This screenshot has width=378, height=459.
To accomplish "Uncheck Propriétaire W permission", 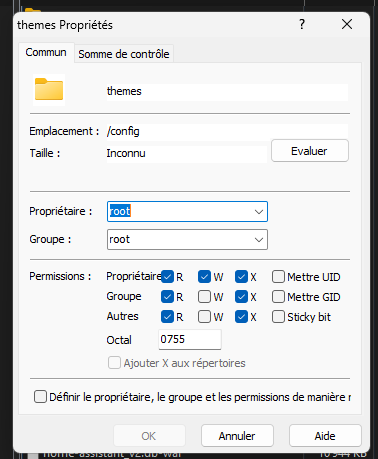I will pos(204,277).
